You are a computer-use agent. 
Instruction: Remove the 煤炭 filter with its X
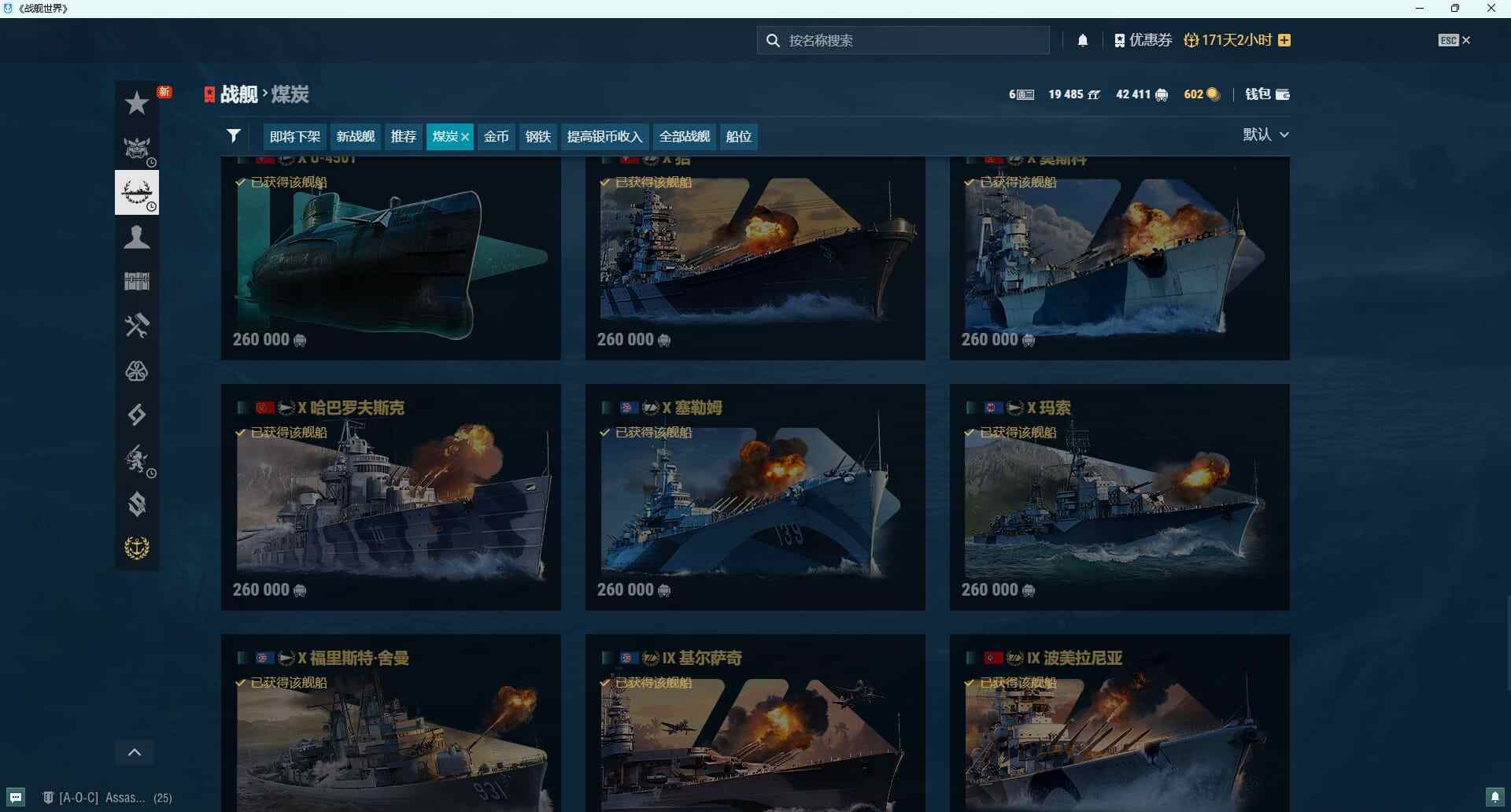tap(465, 137)
